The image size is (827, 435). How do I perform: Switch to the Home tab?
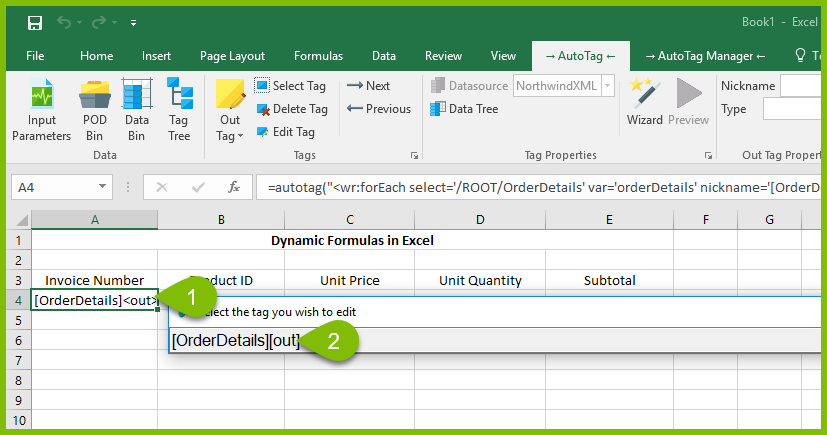point(97,56)
